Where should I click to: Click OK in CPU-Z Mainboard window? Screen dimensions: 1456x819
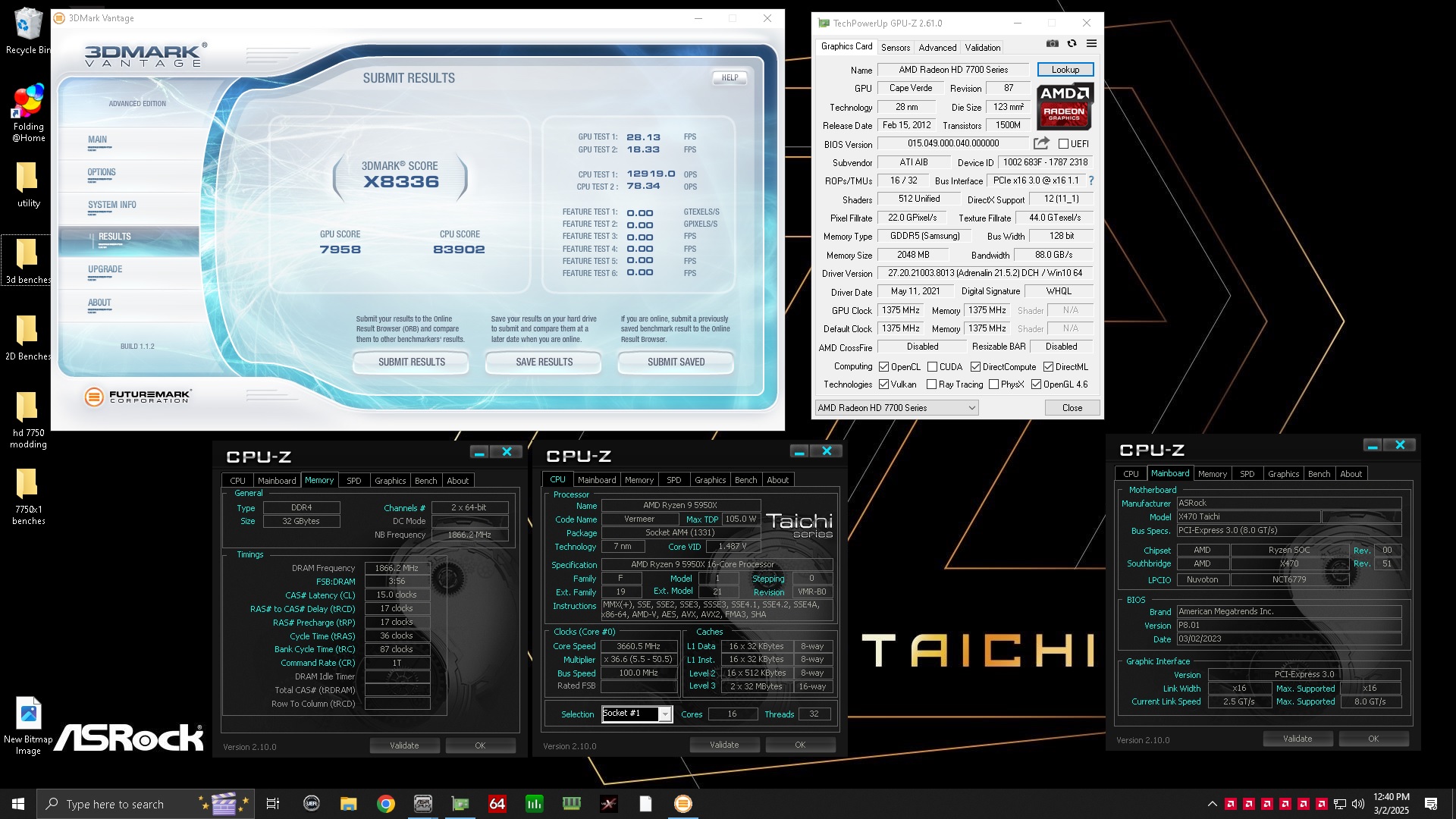(1373, 739)
